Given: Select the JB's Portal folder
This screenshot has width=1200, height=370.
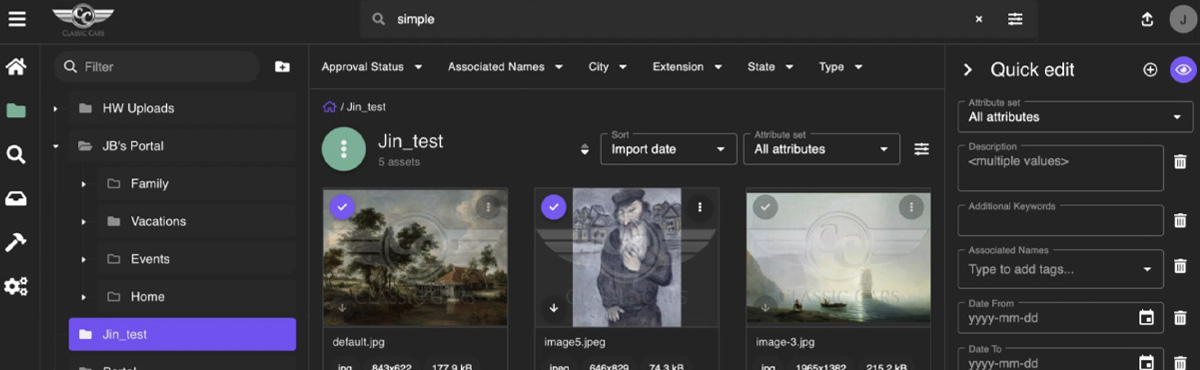Looking at the screenshot, I should tap(183, 146).
